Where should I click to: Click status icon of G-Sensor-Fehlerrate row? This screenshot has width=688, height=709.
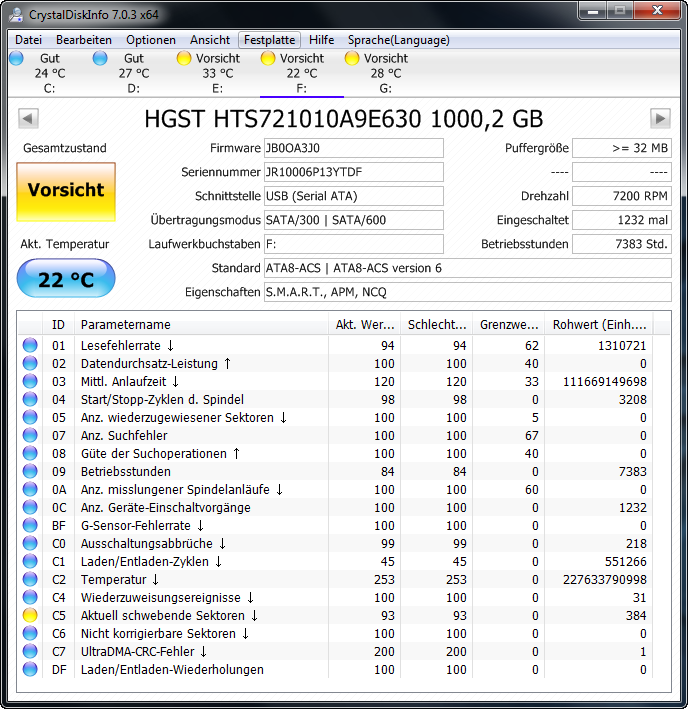click(x=30, y=525)
